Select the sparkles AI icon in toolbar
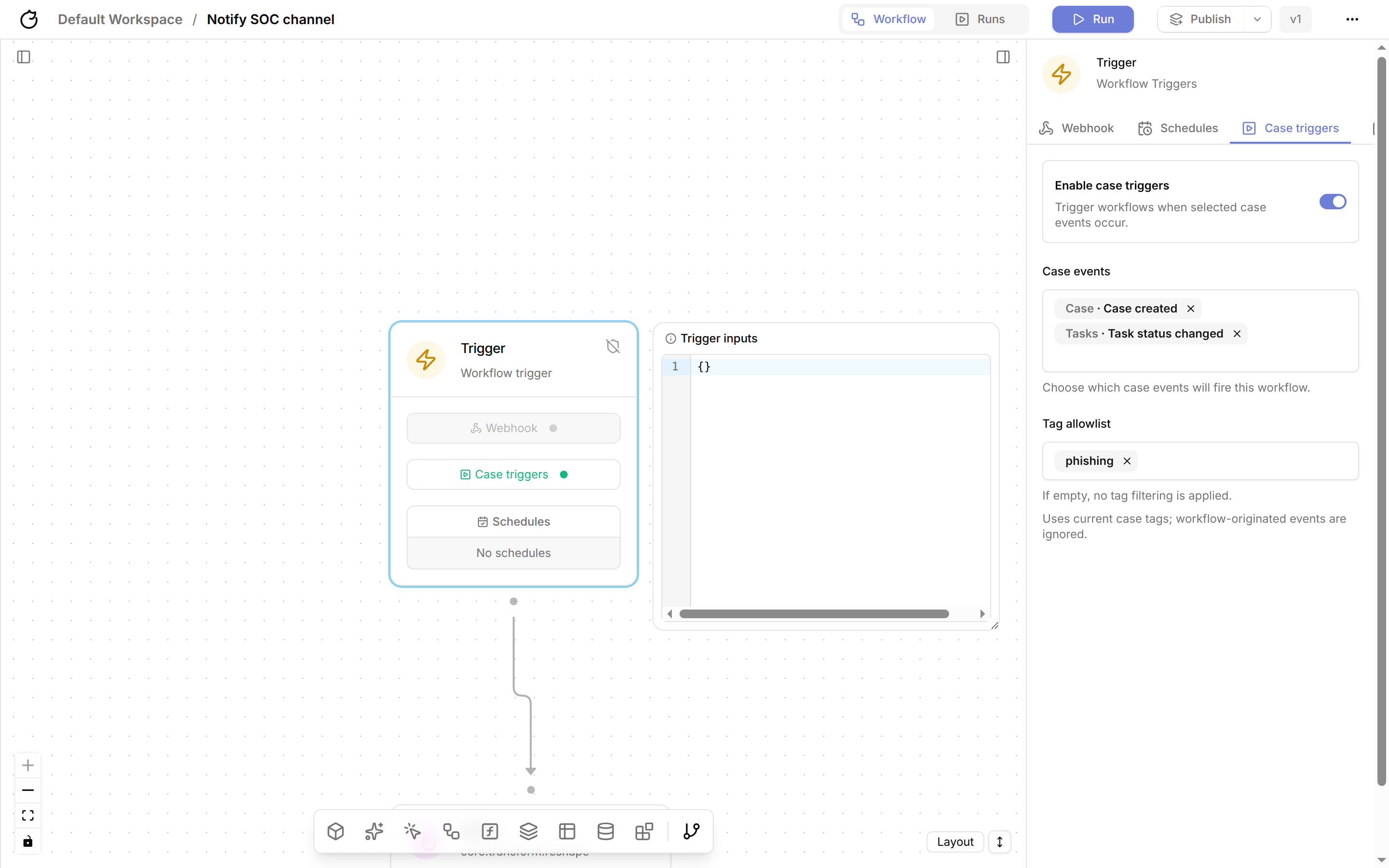This screenshot has height=868, width=1389. point(374,831)
